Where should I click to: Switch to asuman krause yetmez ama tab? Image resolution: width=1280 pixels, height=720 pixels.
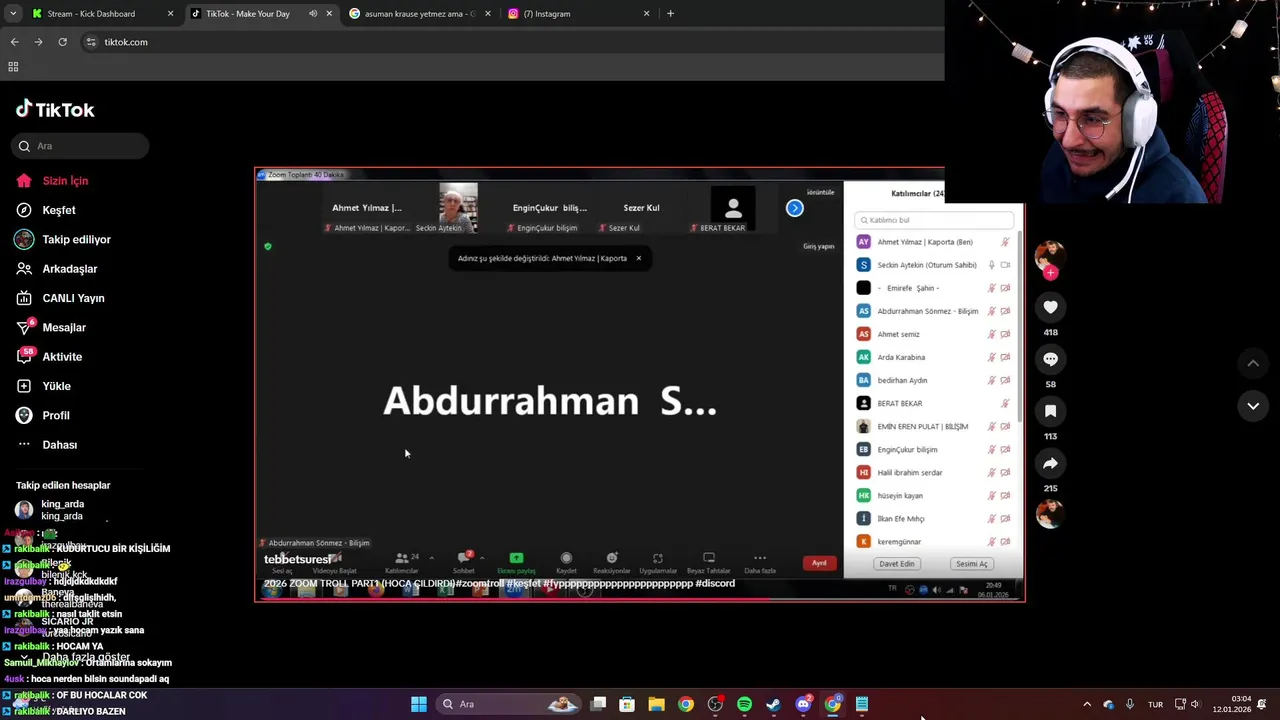[420, 14]
